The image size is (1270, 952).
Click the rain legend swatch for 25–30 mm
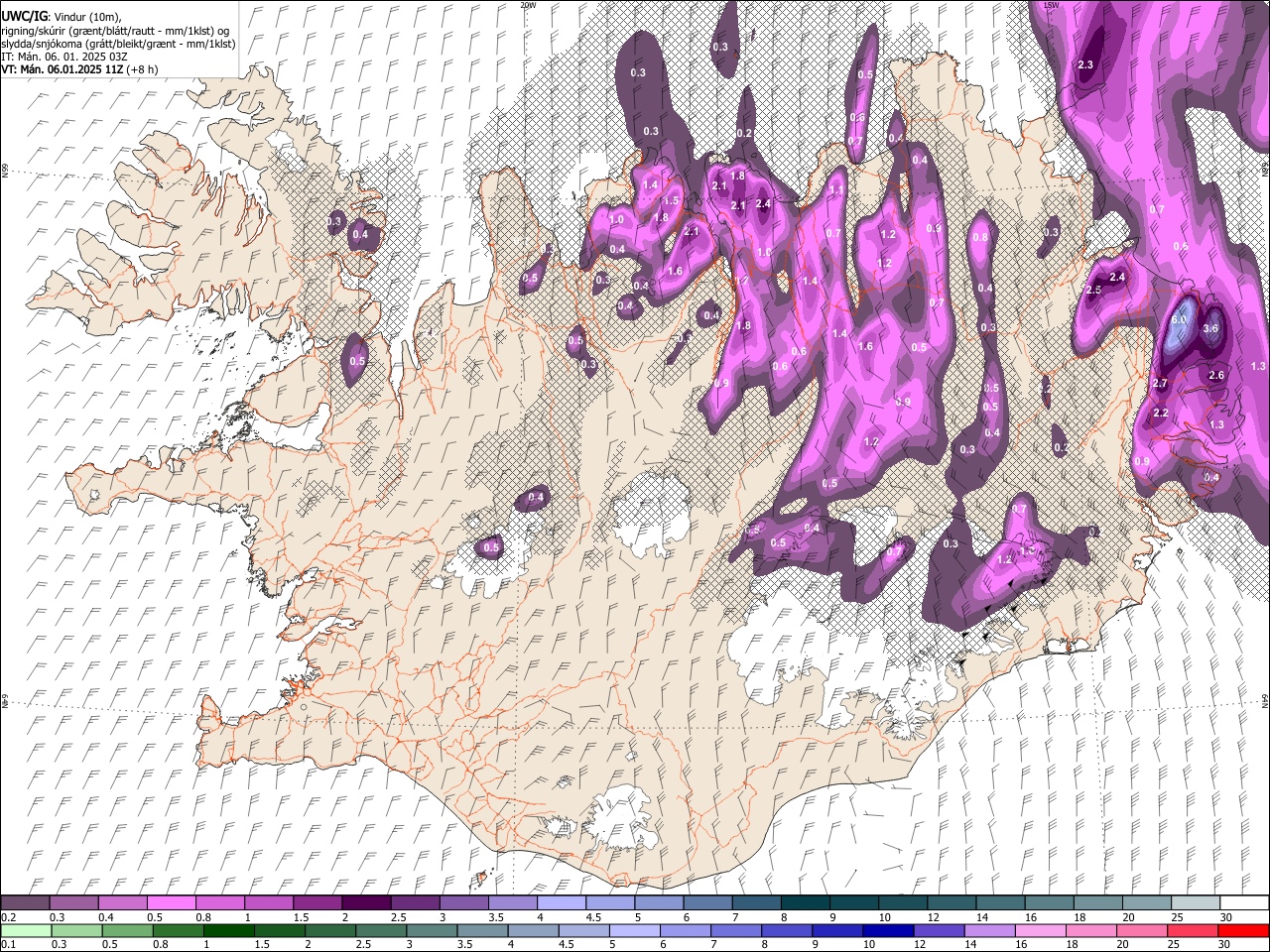click(1193, 930)
